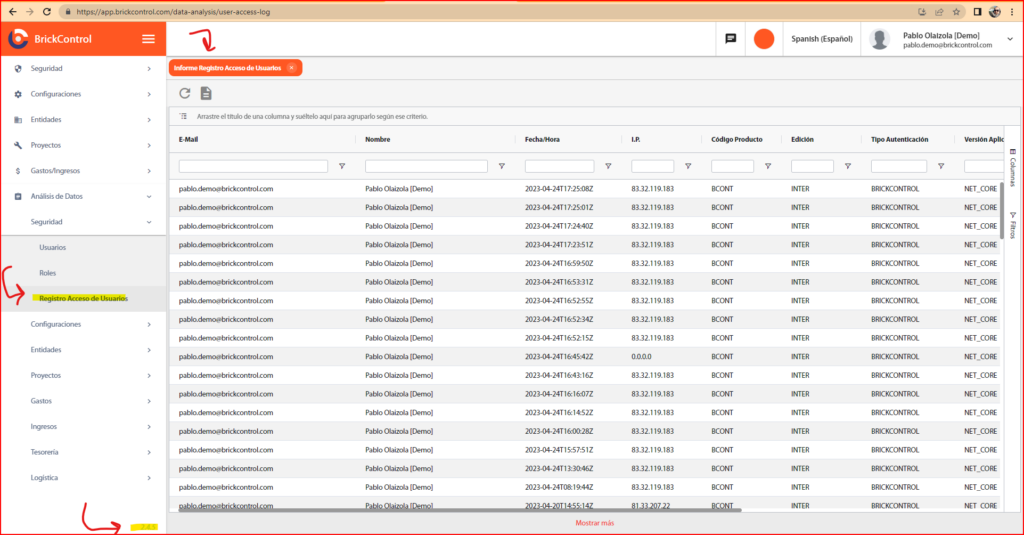The height and width of the screenshot is (535, 1024).
Task: Open Nombre column filter funnel
Action: click(x=502, y=167)
